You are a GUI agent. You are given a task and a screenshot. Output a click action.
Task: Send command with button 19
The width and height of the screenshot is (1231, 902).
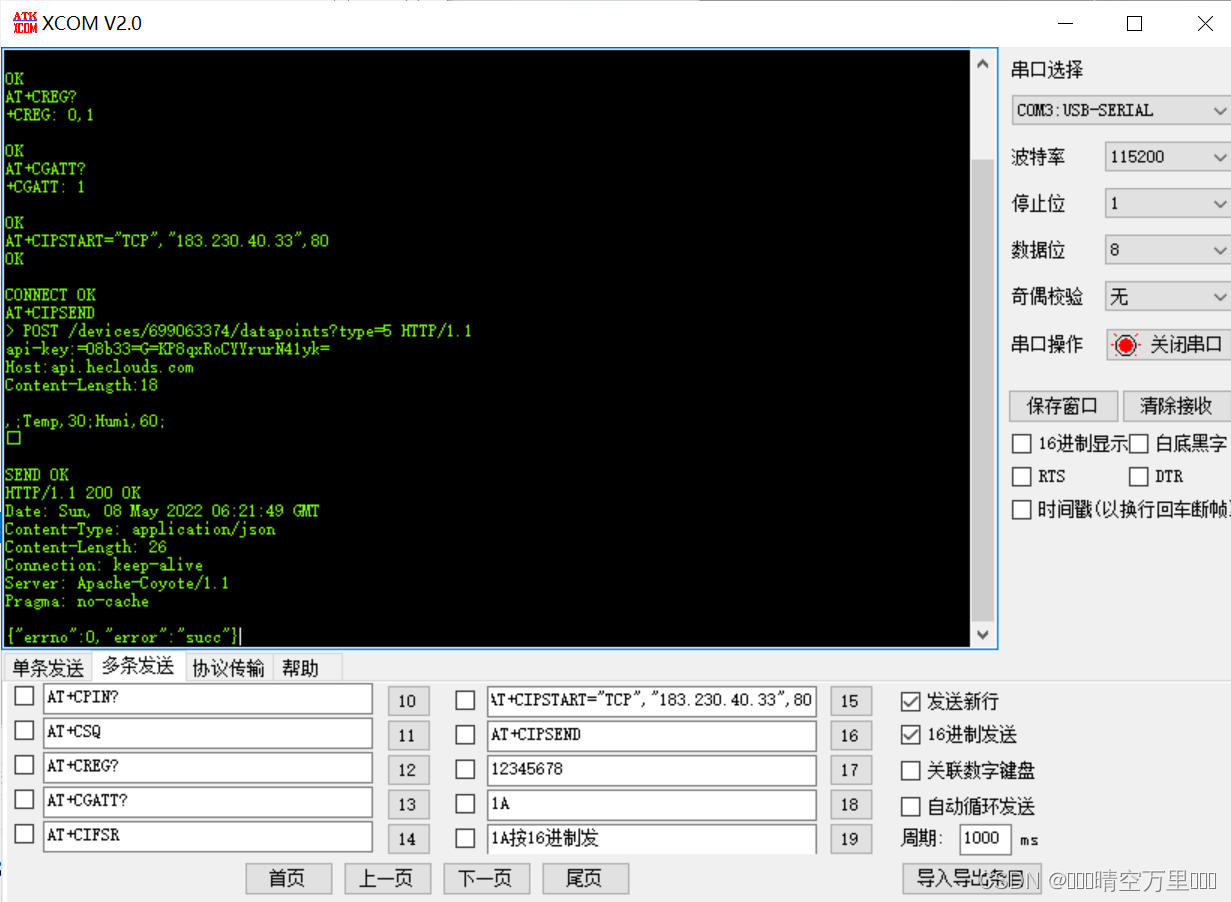coord(851,839)
